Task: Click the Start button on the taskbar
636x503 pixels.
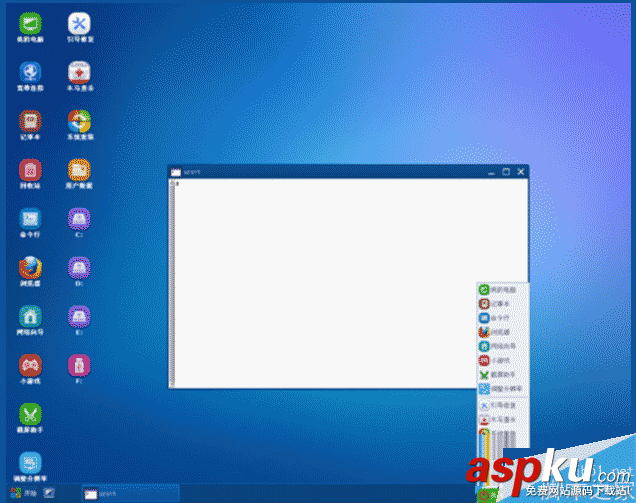Action: click(23, 493)
